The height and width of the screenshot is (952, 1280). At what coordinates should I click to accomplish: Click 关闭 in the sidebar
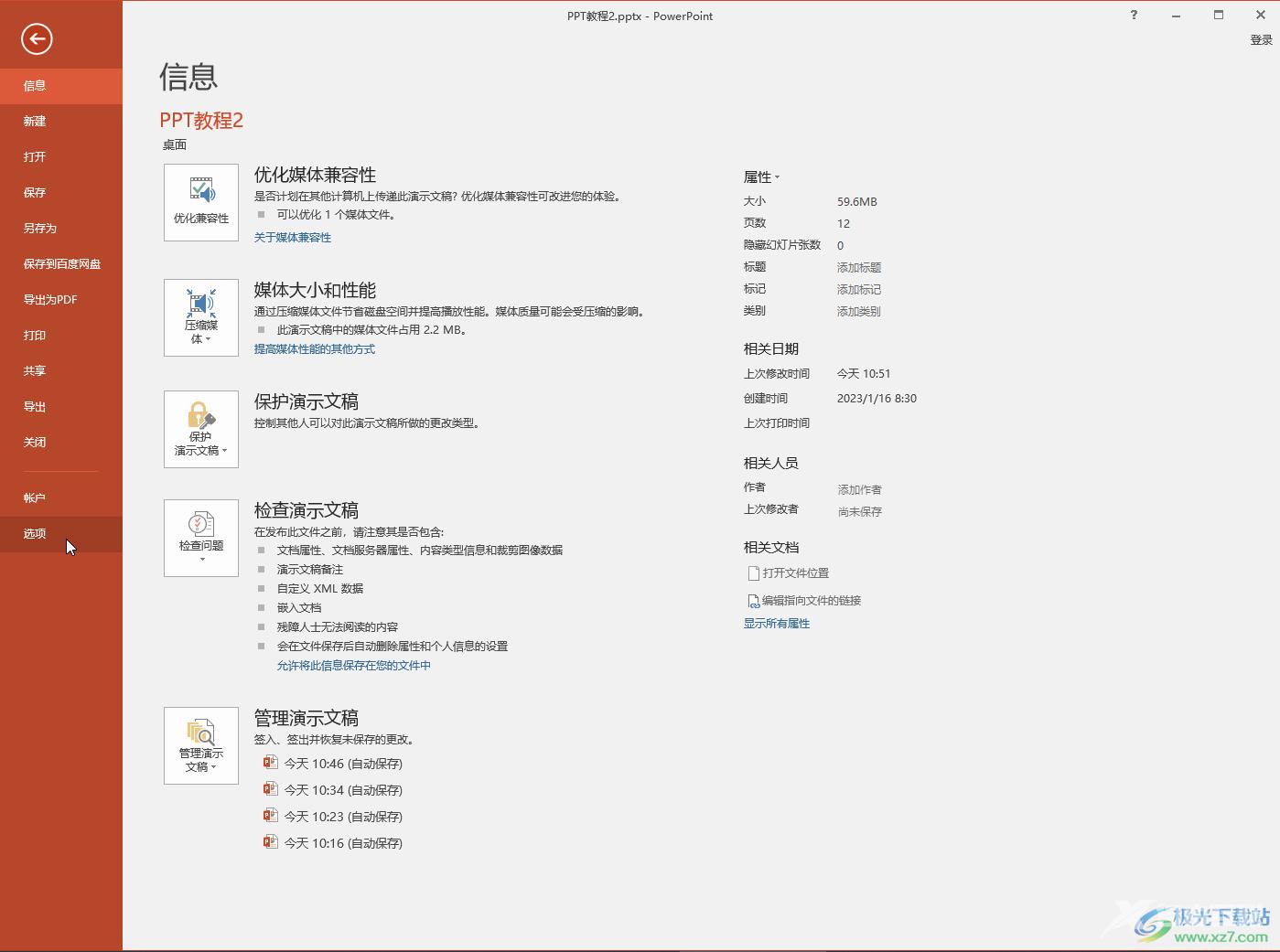click(x=61, y=443)
